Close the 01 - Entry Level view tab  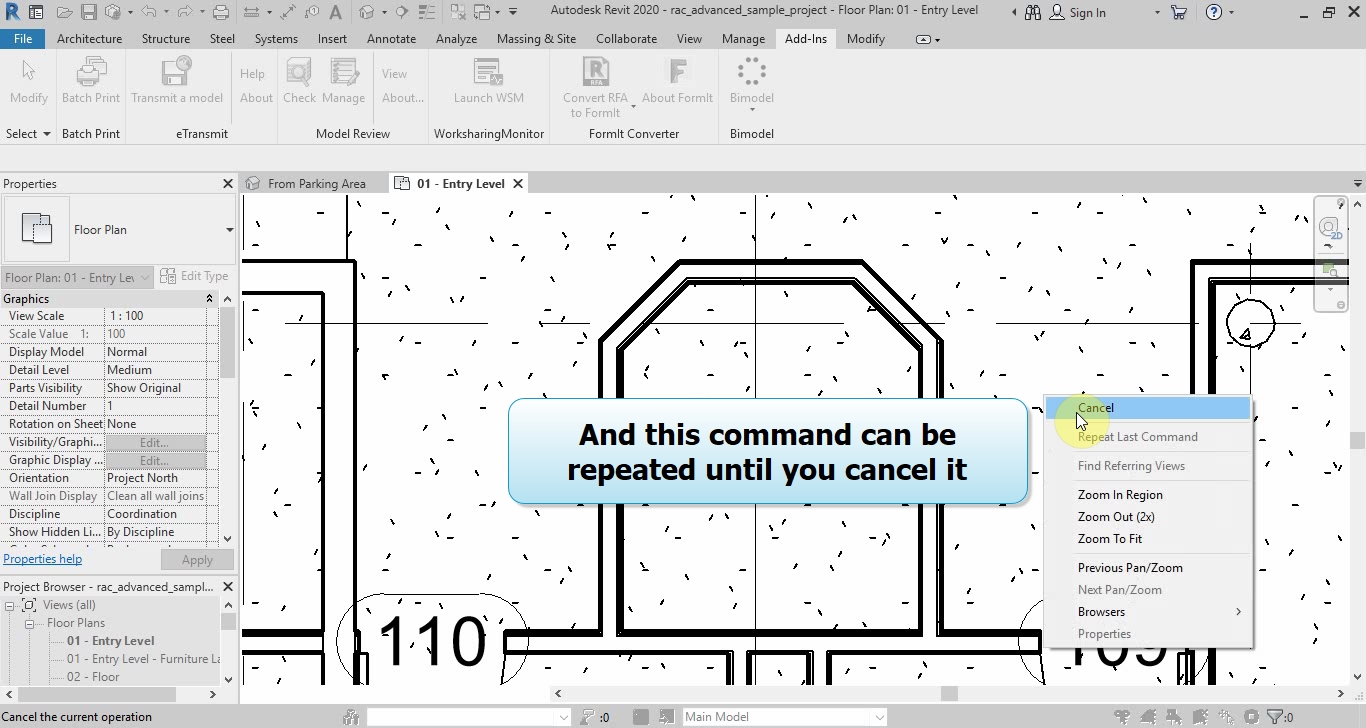point(518,184)
